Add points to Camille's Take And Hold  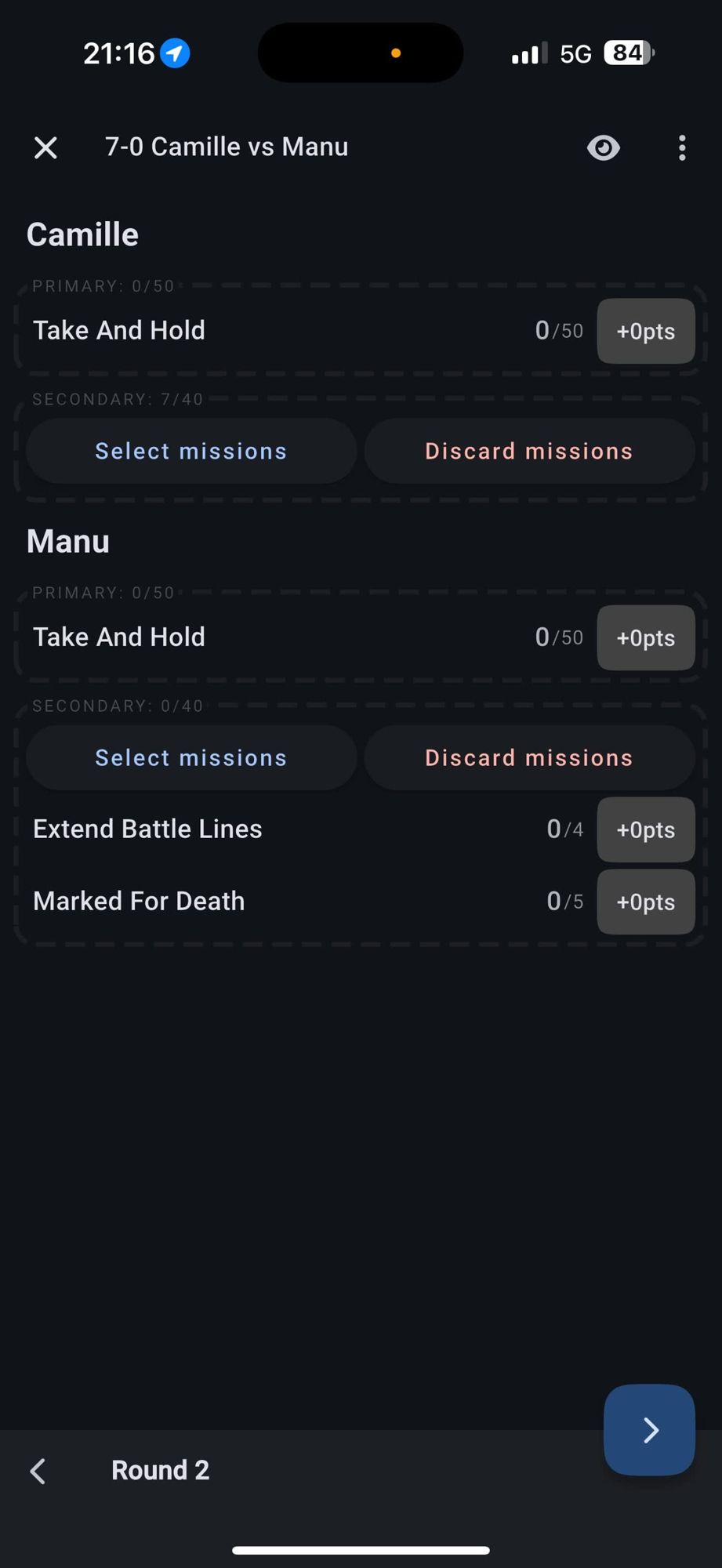pos(645,331)
